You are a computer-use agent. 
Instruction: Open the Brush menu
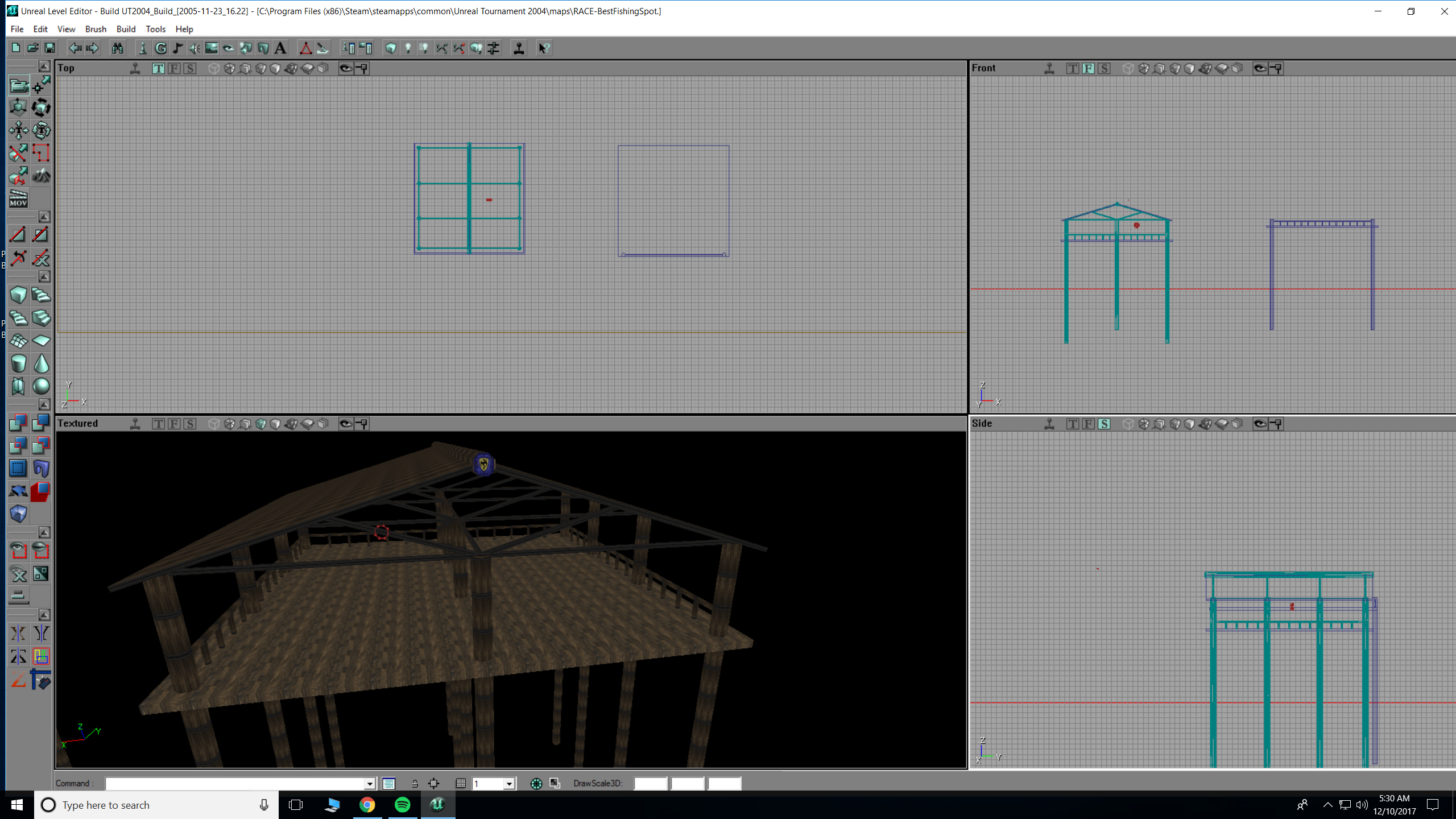click(x=96, y=29)
